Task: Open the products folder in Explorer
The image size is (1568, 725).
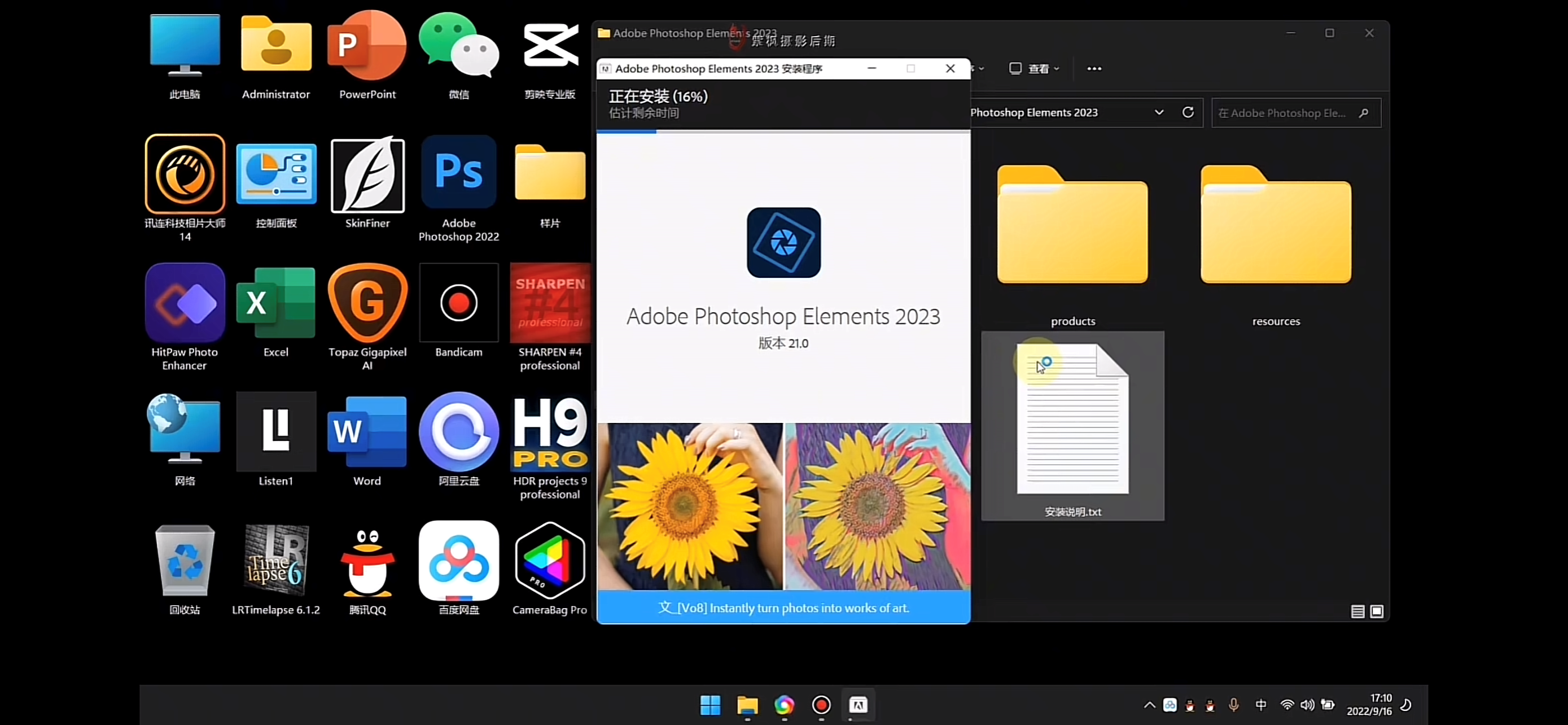Action: click(x=1072, y=243)
